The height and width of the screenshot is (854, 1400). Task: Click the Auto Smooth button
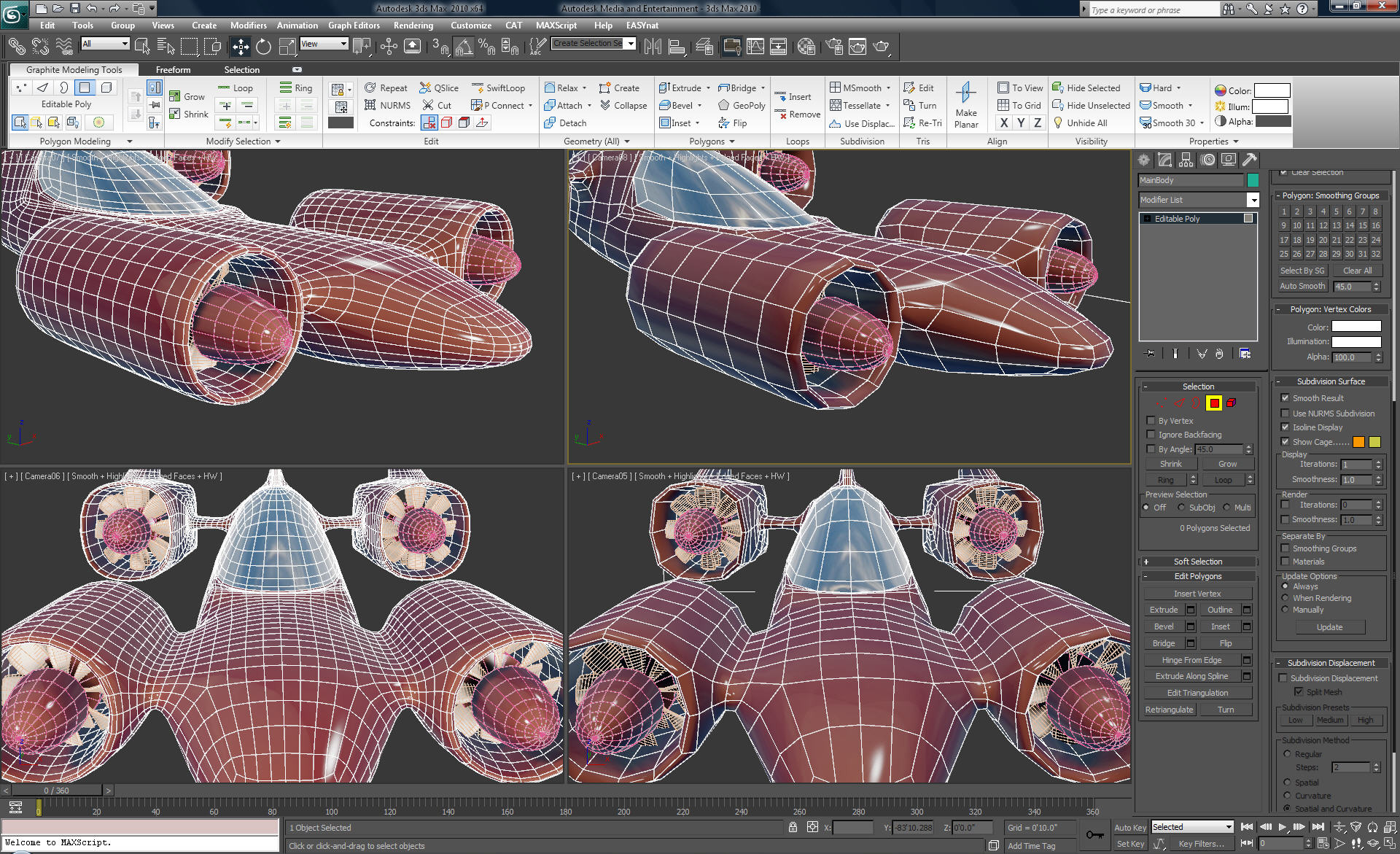(x=1302, y=287)
